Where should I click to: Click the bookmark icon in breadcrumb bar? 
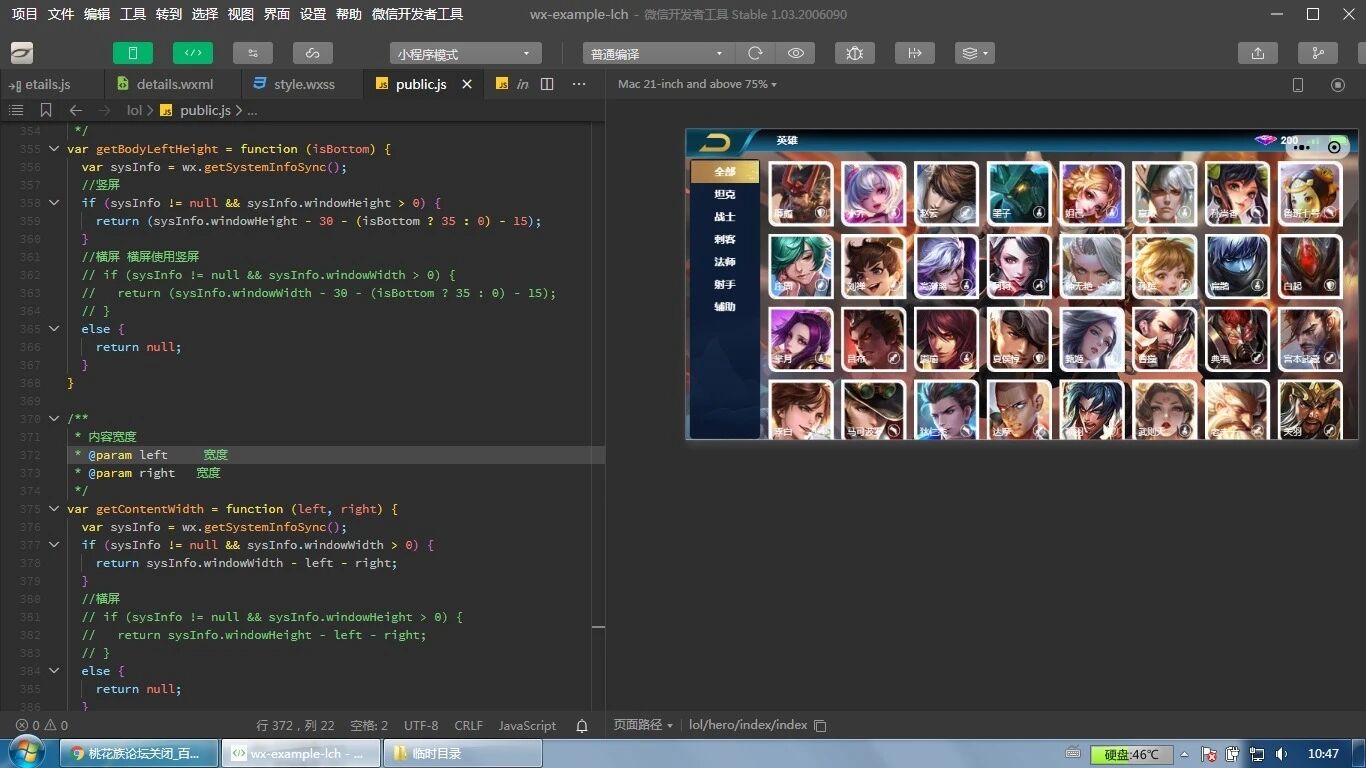(x=46, y=110)
